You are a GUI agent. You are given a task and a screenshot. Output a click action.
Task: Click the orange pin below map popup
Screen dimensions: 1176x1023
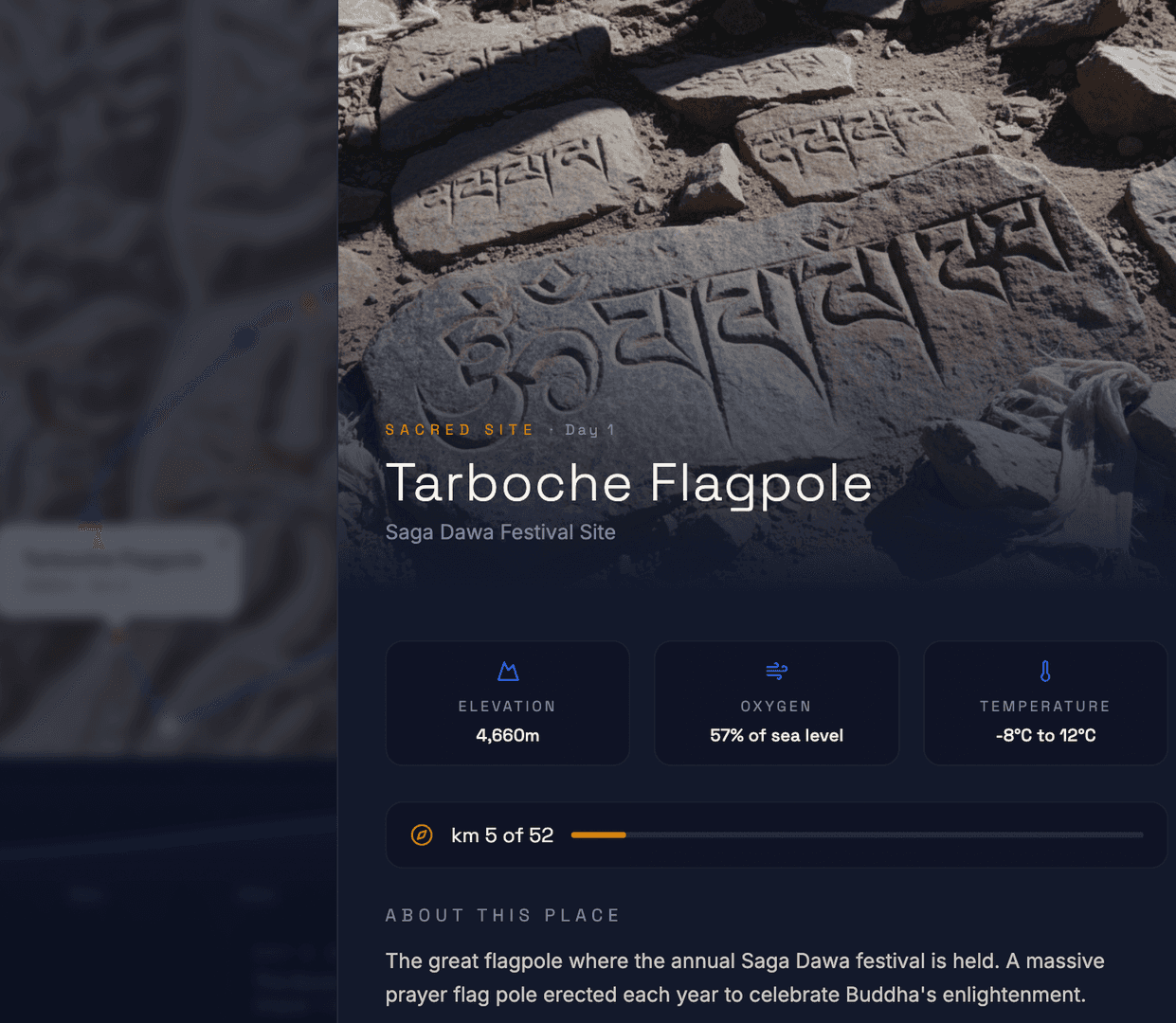[118, 634]
